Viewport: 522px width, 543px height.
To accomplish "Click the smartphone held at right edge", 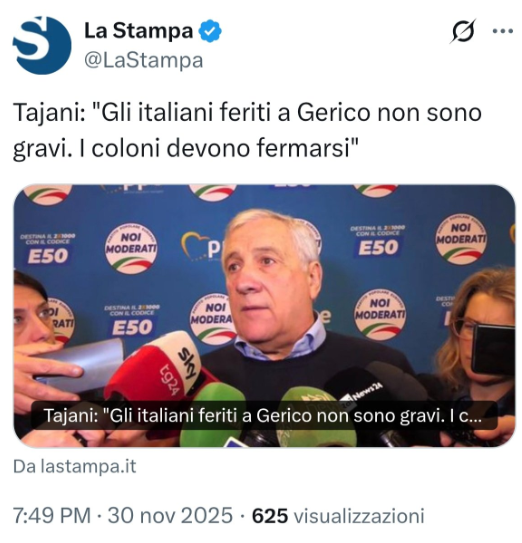I will coord(494,350).
